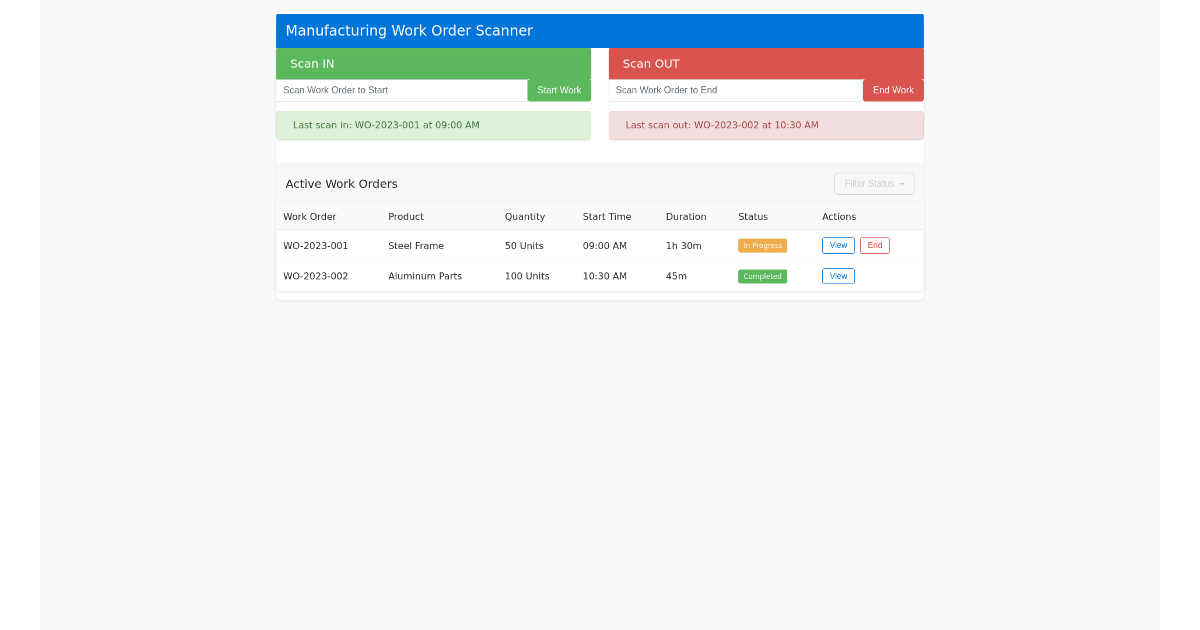Image resolution: width=1200 pixels, height=630 pixels.
Task: Click the End Work button
Action: (892, 90)
